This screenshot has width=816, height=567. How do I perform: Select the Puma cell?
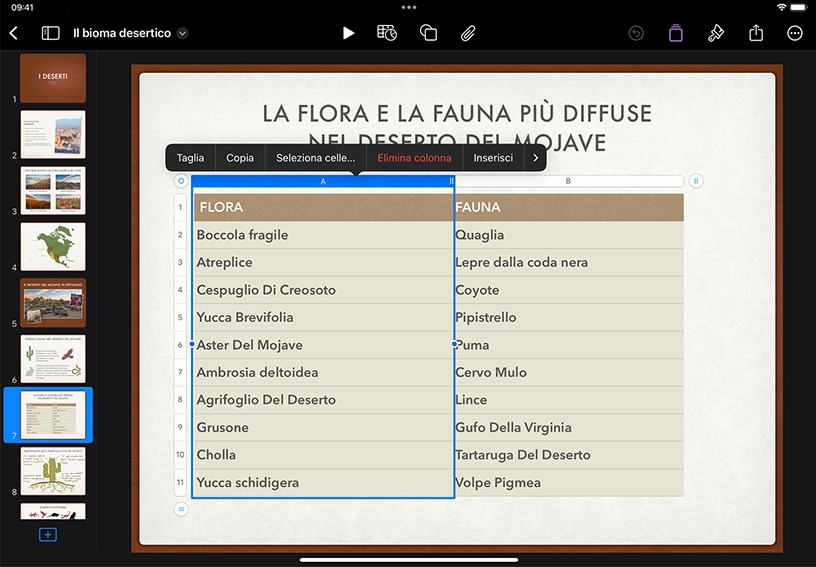click(x=569, y=345)
